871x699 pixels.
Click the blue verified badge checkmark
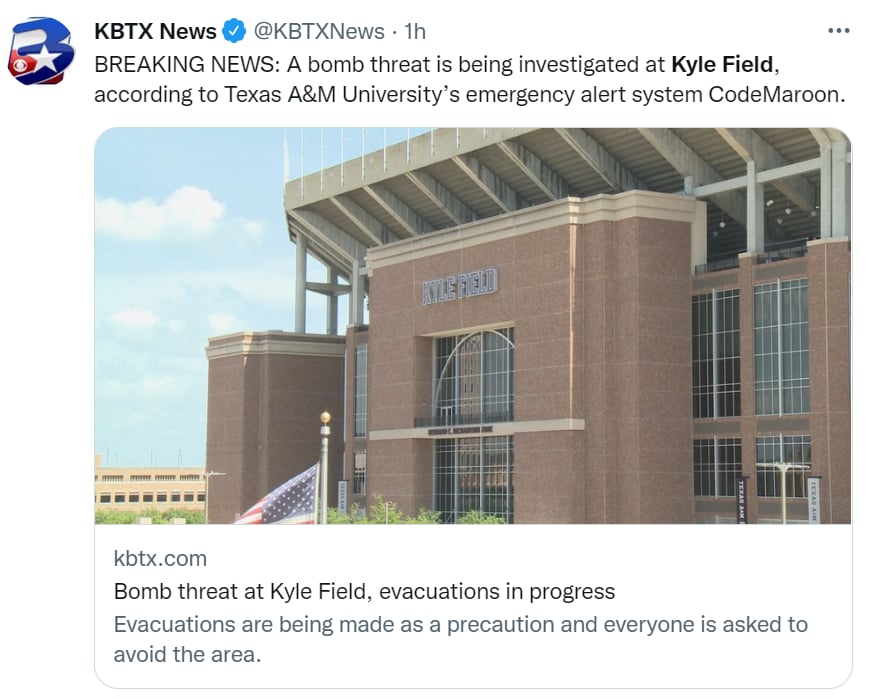(234, 31)
